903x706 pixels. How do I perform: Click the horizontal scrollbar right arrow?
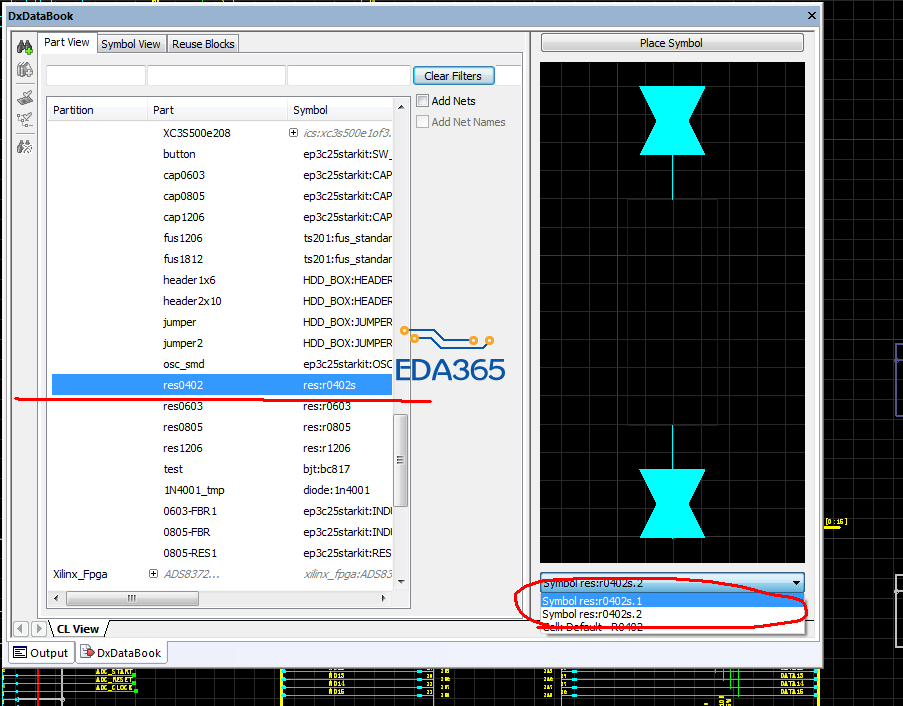point(384,598)
